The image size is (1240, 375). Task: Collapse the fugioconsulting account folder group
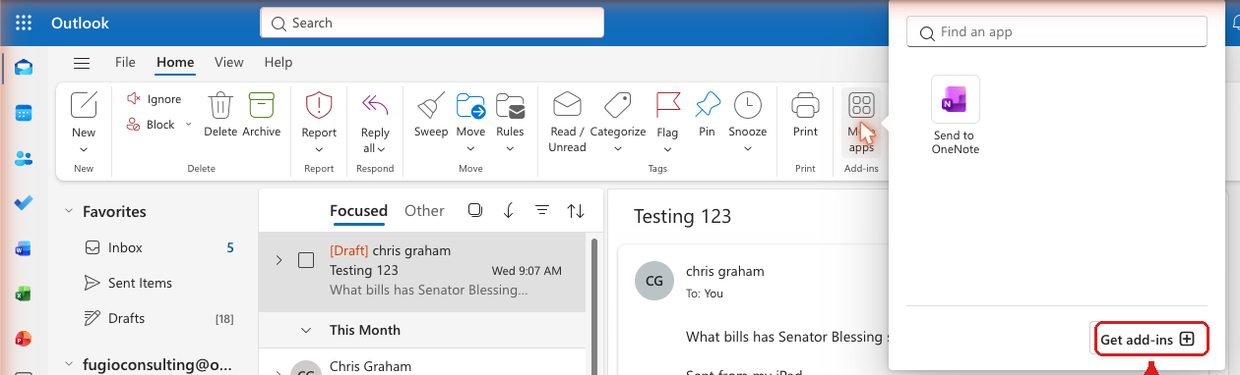coord(69,365)
